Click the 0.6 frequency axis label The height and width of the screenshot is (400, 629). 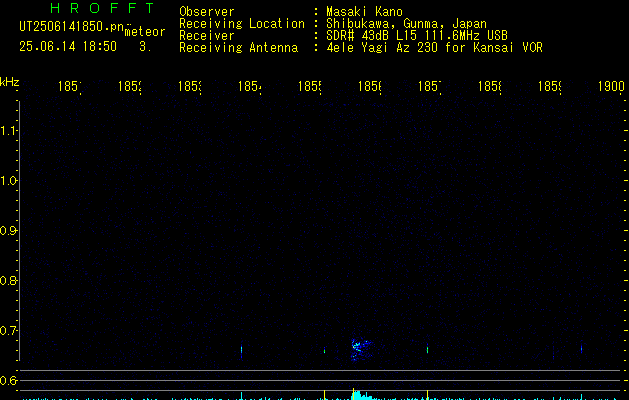8,380
